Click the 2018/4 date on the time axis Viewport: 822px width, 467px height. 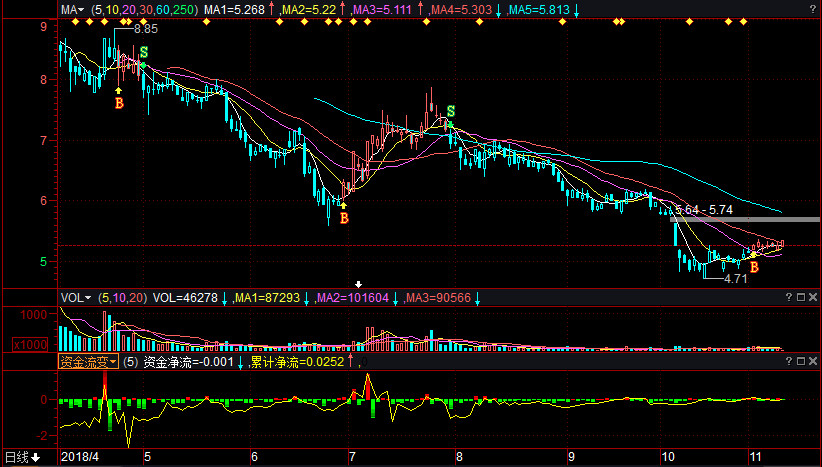tap(80, 457)
